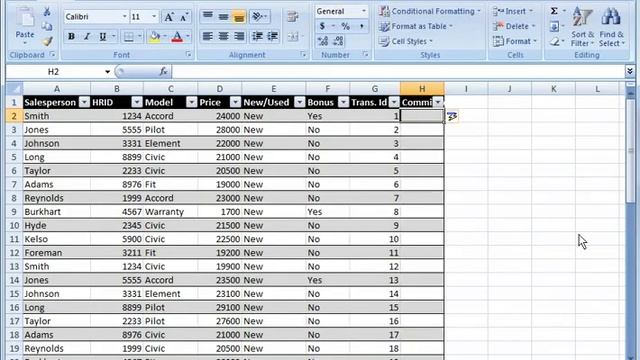640x360 pixels.
Task: Click the Insert Function fx button
Action: 163,72
